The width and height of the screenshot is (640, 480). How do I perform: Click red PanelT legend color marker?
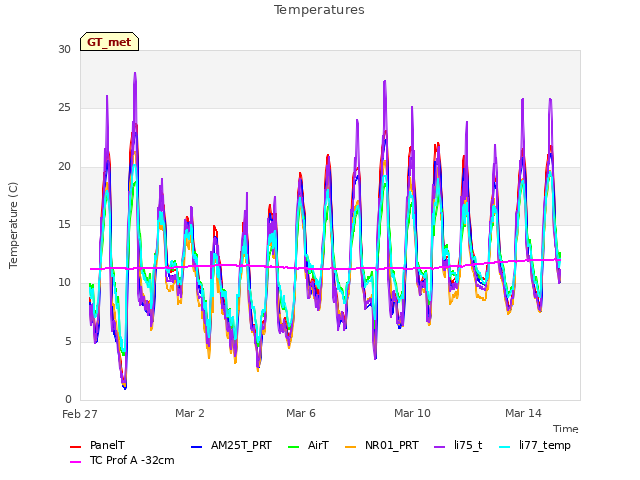(x=76, y=447)
